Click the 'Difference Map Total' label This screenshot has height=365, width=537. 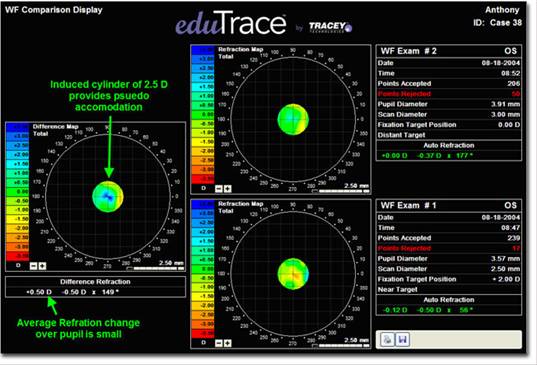(x=55, y=130)
